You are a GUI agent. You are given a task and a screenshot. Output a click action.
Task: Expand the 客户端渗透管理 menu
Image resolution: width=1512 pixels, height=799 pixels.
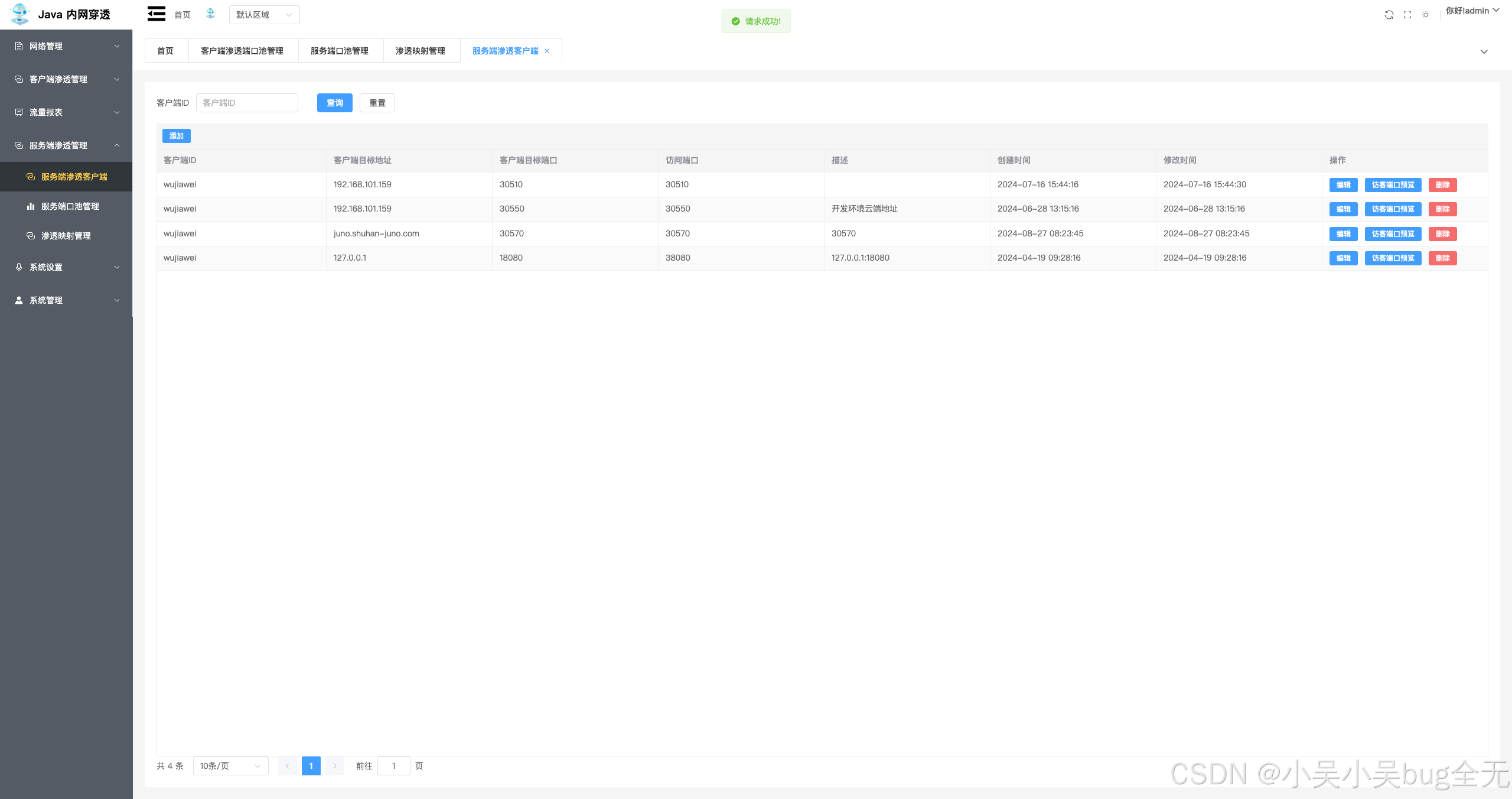coord(117,79)
